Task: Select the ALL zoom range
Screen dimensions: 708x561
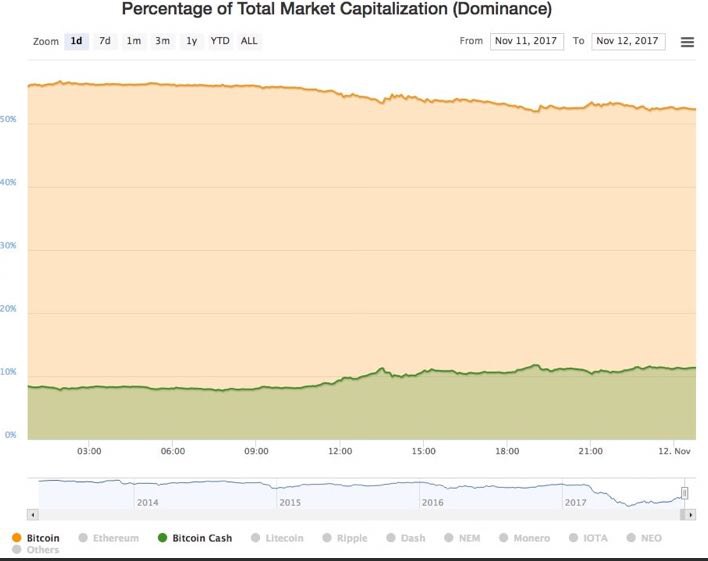Action: coord(249,41)
